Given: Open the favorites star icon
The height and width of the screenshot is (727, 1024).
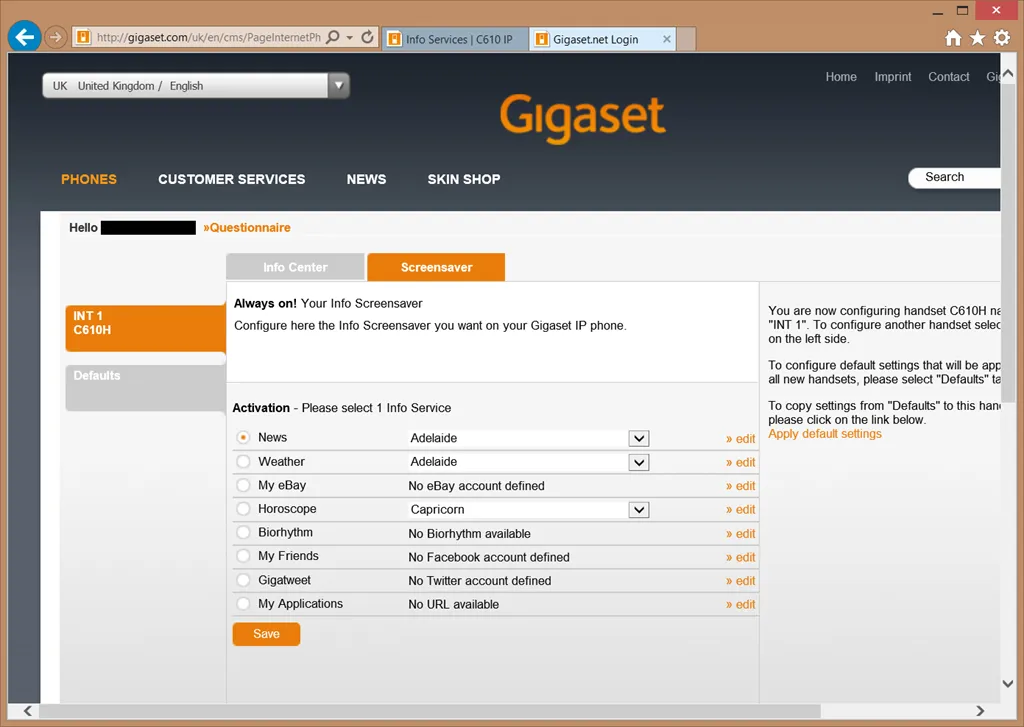Looking at the screenshot, I should [977, 38].
